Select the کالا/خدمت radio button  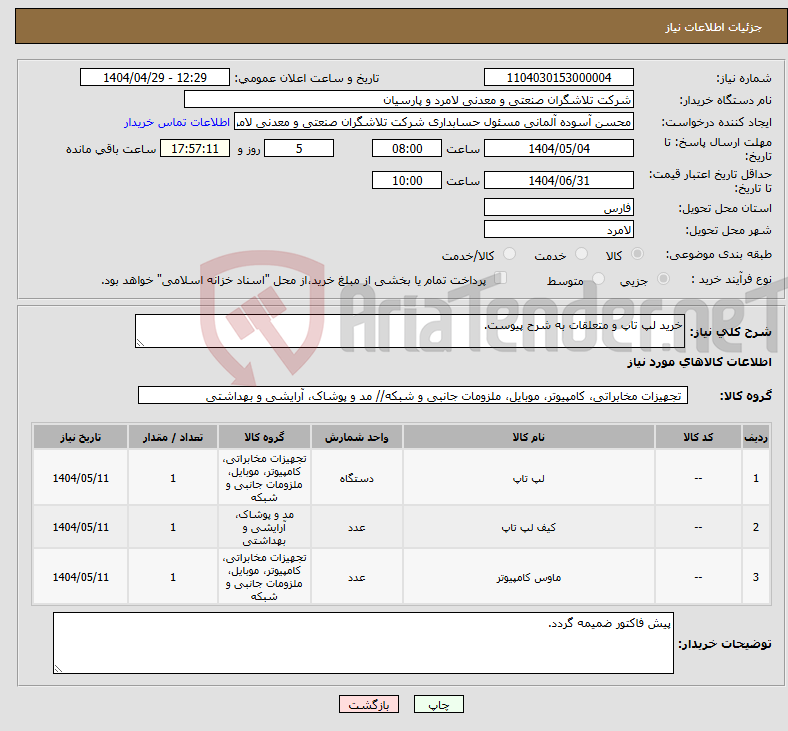[x=509, y=254]
